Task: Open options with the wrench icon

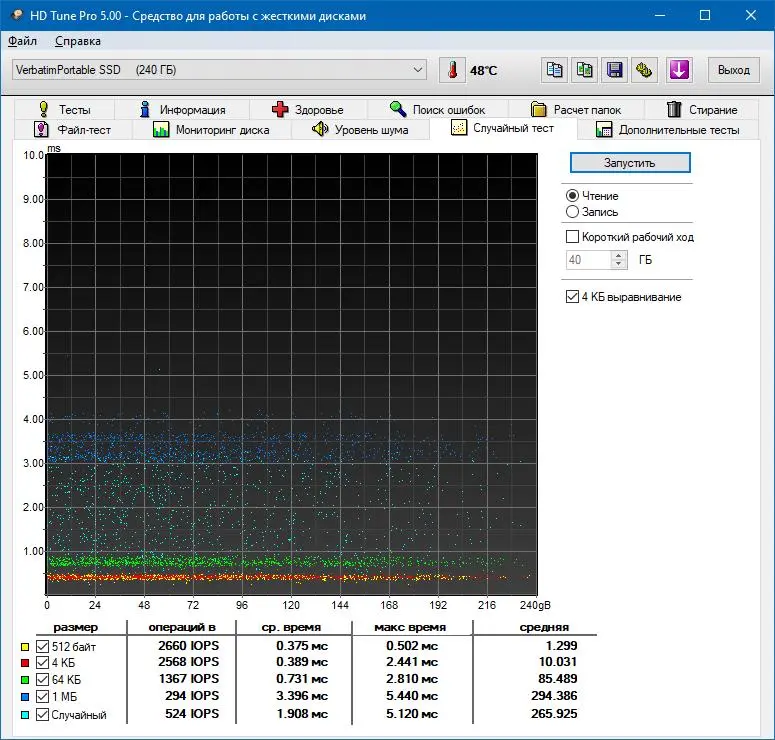Action: pos(644,70)
